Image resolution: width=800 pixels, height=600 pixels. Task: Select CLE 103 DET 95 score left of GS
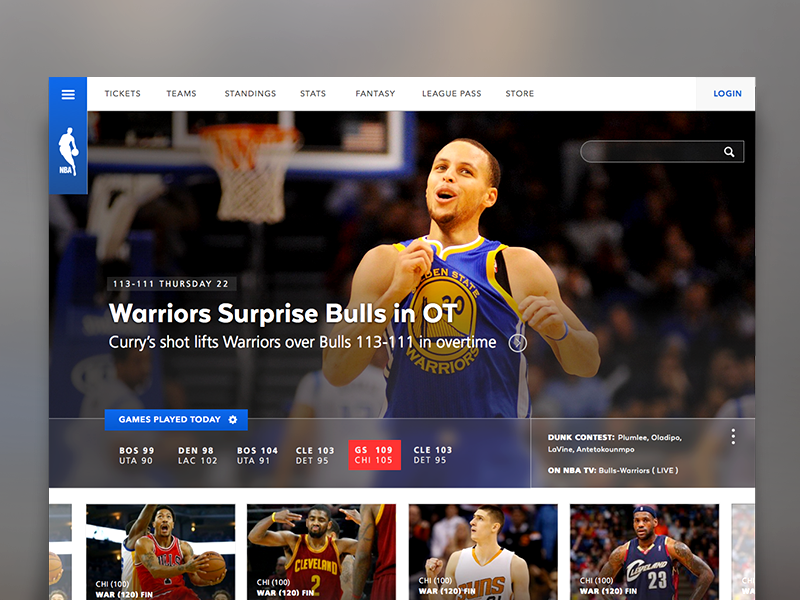314,456
